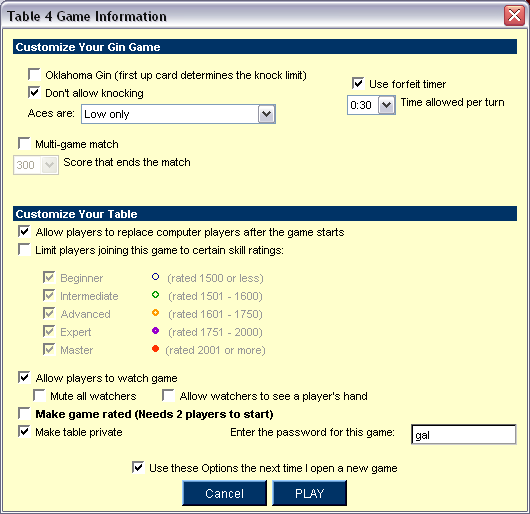Open the Score that ends the match dropdown

click(36, 165)
